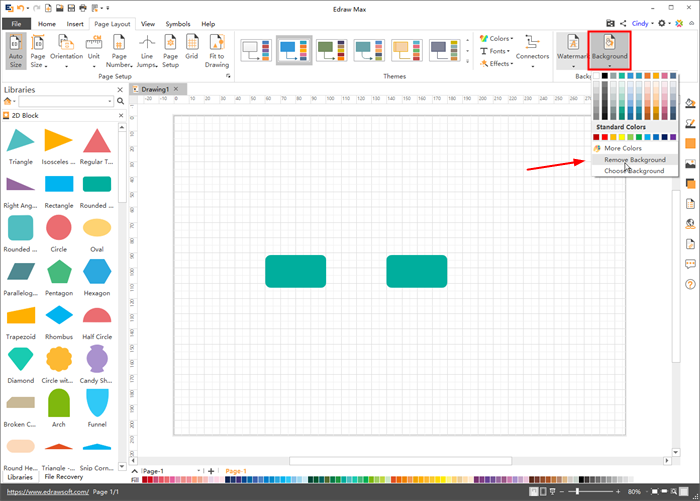The height and width of the screenshot is (501, 700).
Task: Open the File Recovery tab
Action: [64, 477]
